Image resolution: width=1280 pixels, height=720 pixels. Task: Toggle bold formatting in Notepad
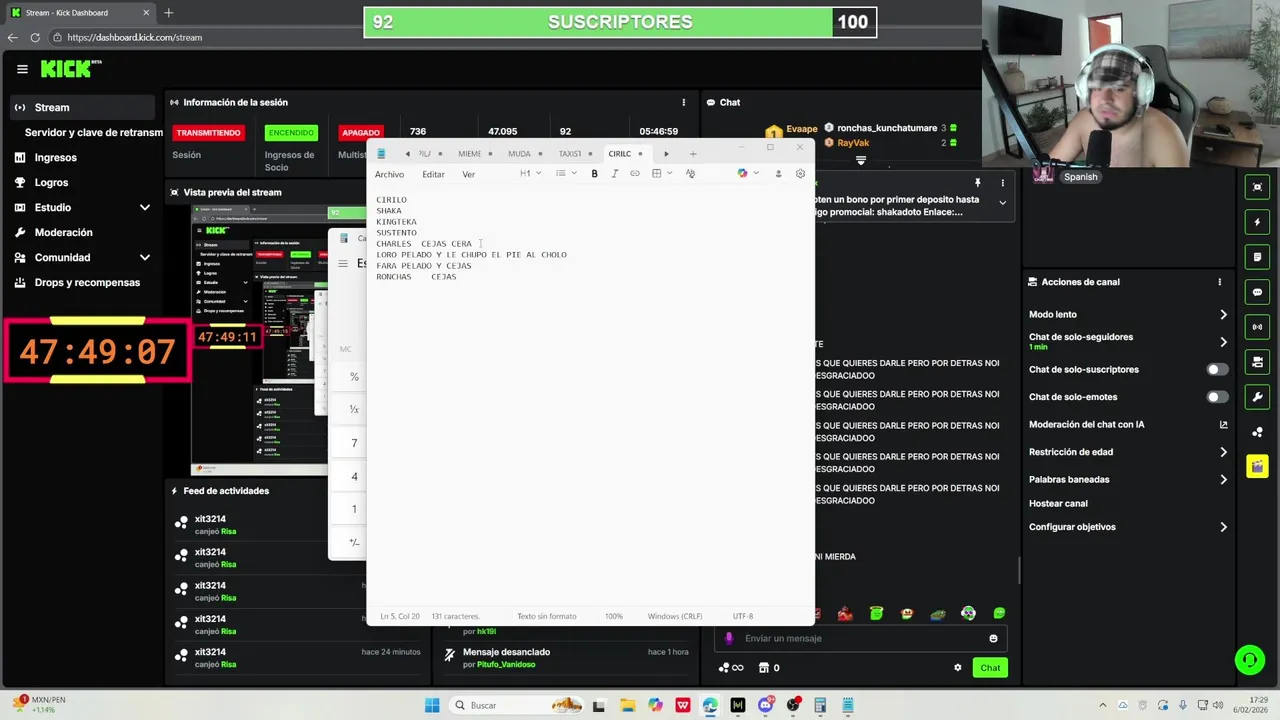click(x=594, y=174)
